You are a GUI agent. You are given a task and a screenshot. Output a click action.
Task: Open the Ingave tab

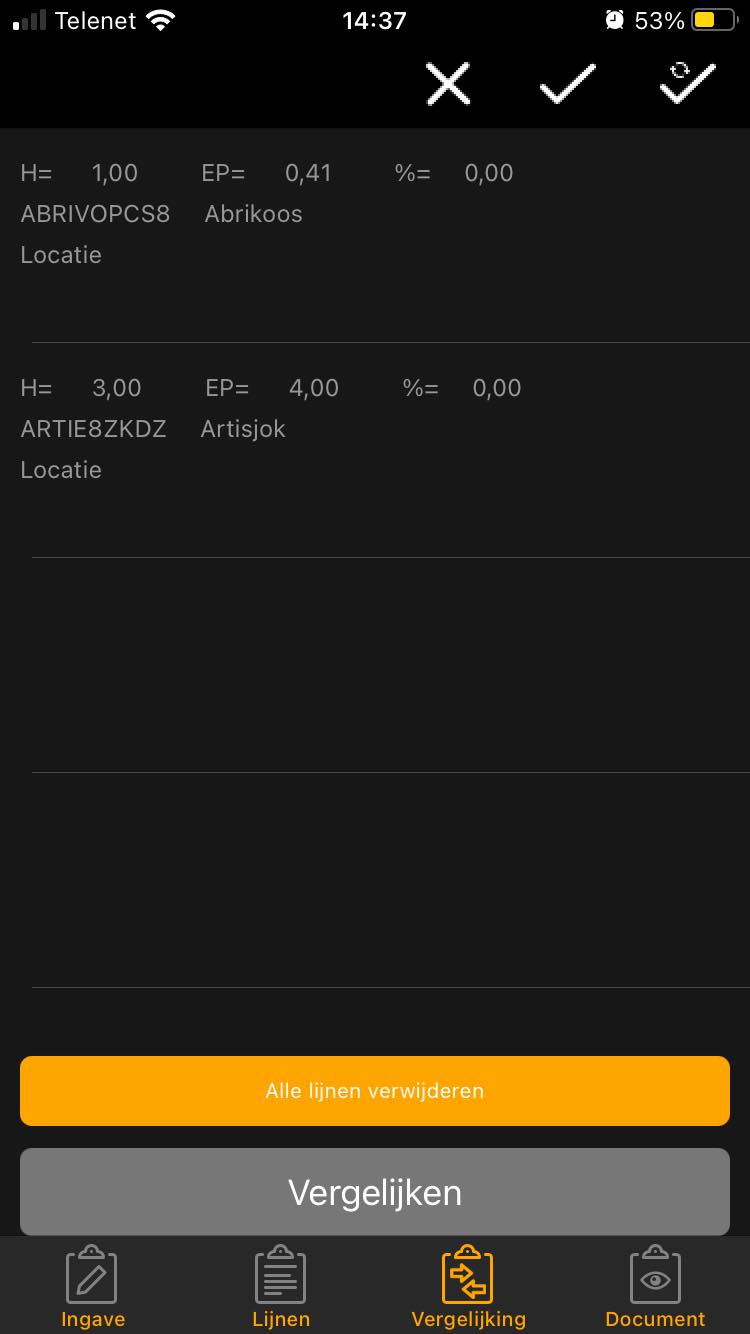click(93, 1287)
